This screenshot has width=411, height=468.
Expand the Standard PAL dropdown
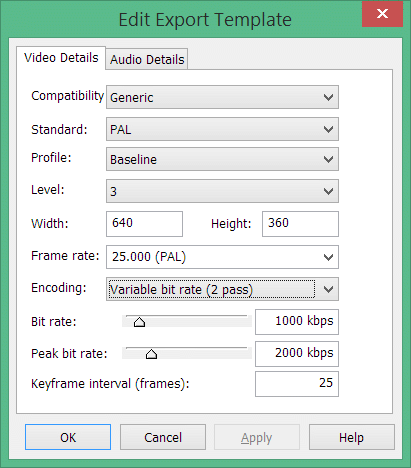[x=222, y=129]
